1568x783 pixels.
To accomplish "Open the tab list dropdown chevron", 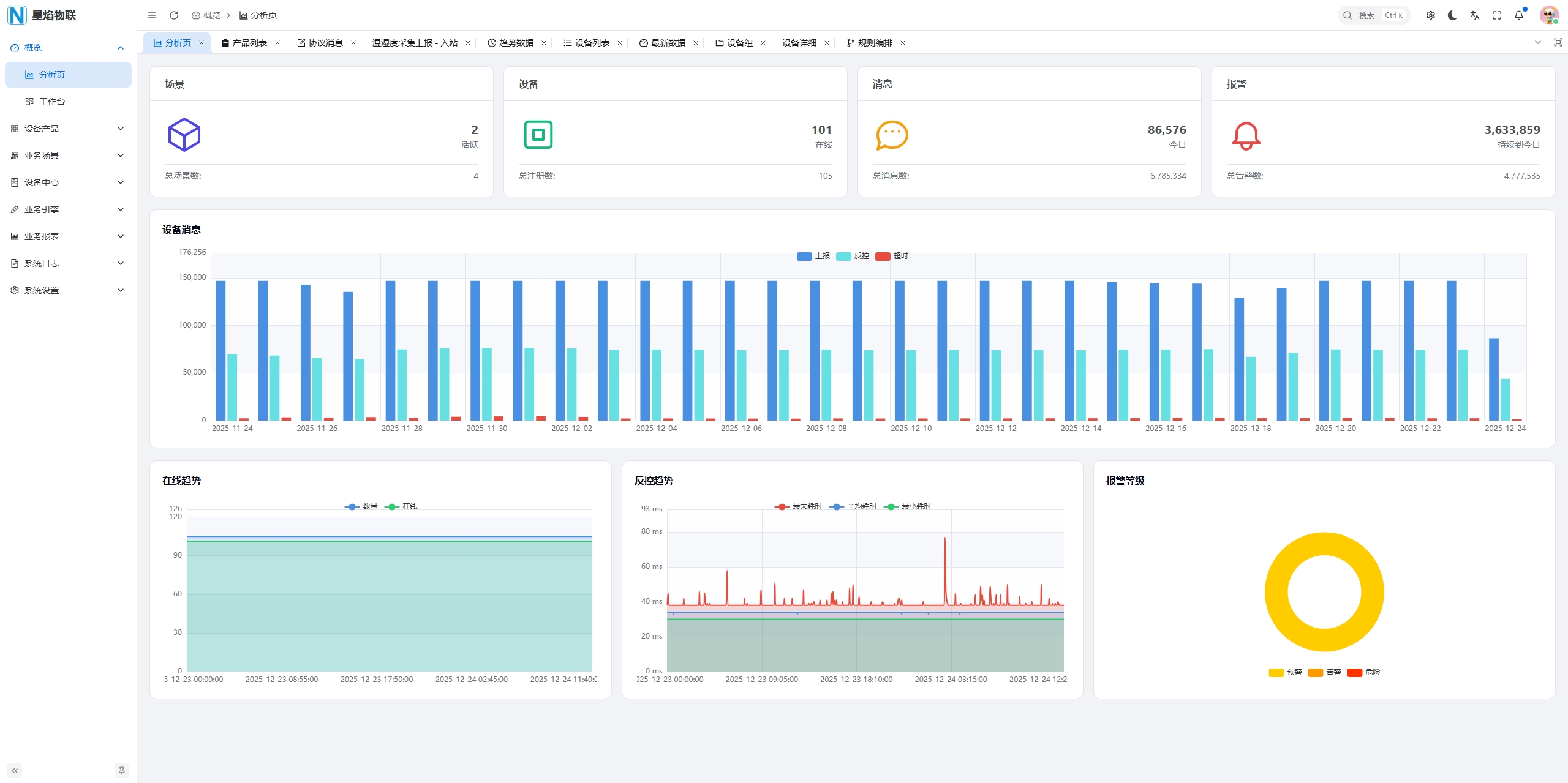I will (x=1537, y=43).
